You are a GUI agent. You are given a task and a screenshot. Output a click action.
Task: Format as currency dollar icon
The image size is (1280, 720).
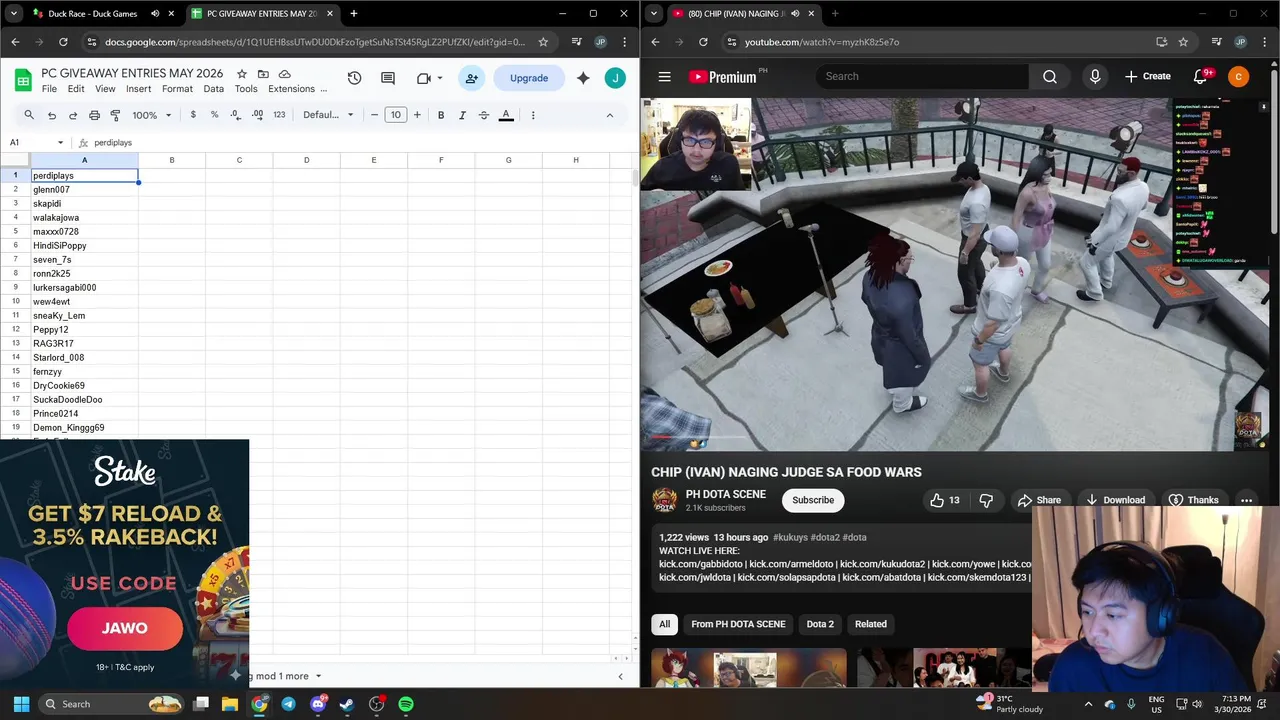[193, 115]
